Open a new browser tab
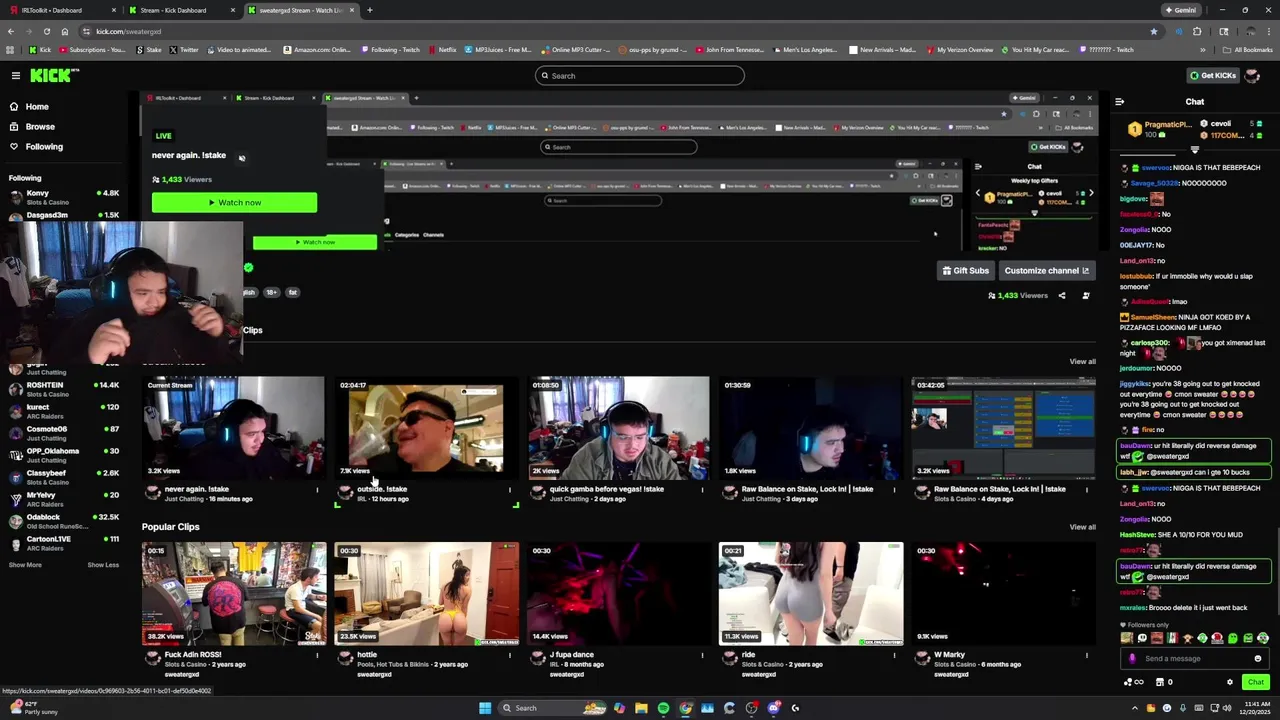Viewport: 1280px width, 720px height. 369,10
